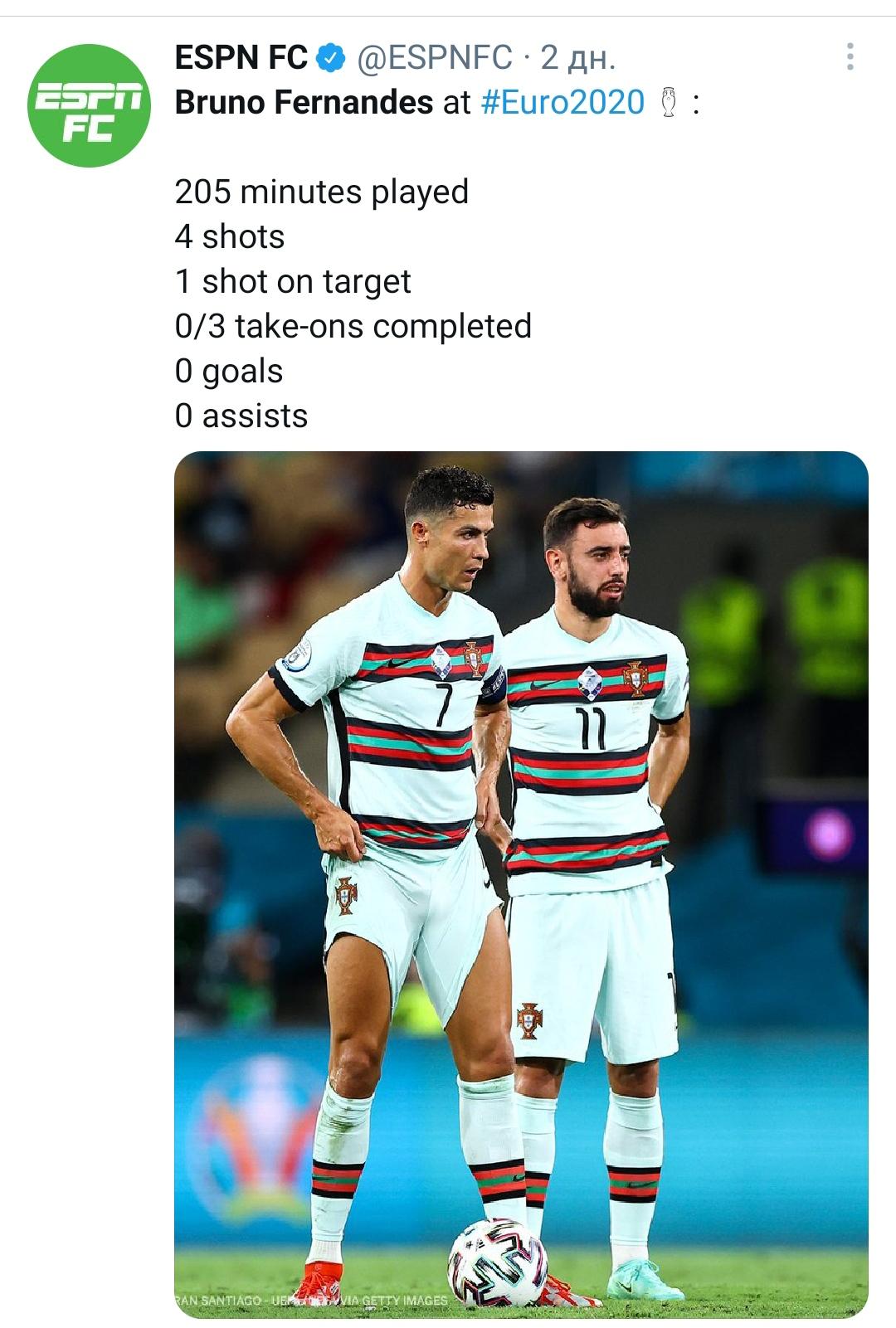Click the '4 shots' stat line
Viewport: 896px width, 1328px height.
click(230, 237)
